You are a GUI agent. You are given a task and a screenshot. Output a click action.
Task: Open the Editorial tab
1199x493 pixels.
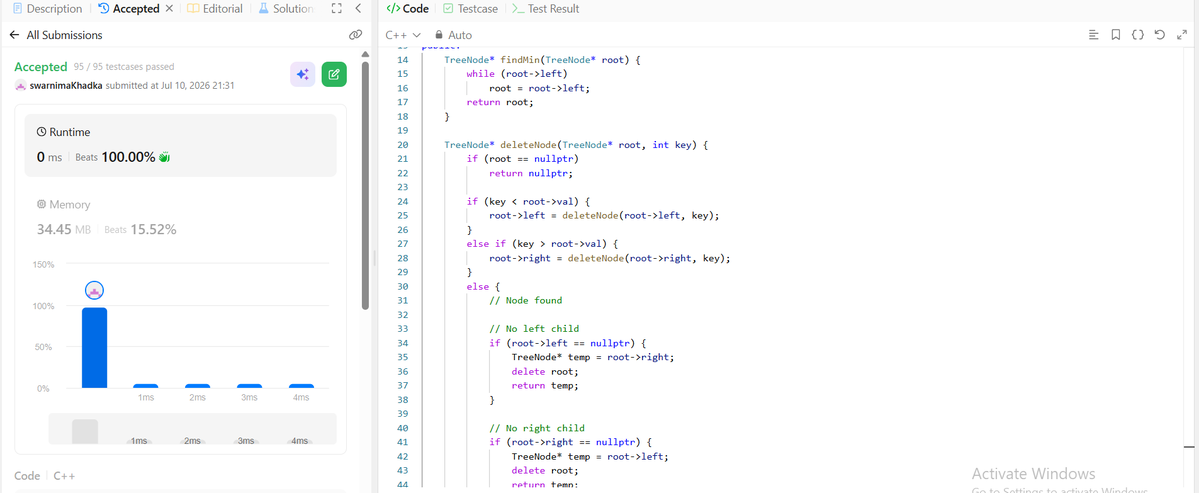(x=215, y=8)
